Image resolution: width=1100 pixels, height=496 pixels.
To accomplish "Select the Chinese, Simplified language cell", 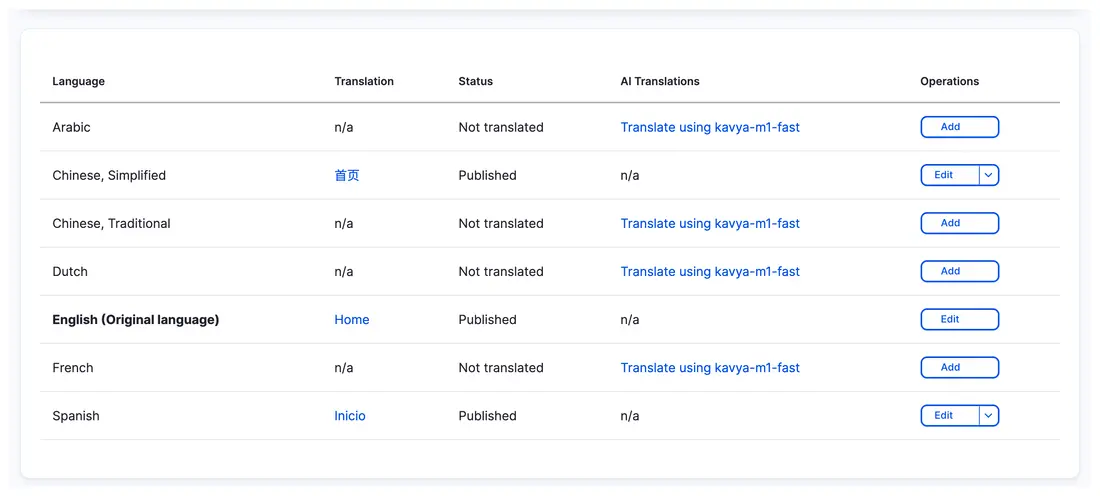I will 109,175.
